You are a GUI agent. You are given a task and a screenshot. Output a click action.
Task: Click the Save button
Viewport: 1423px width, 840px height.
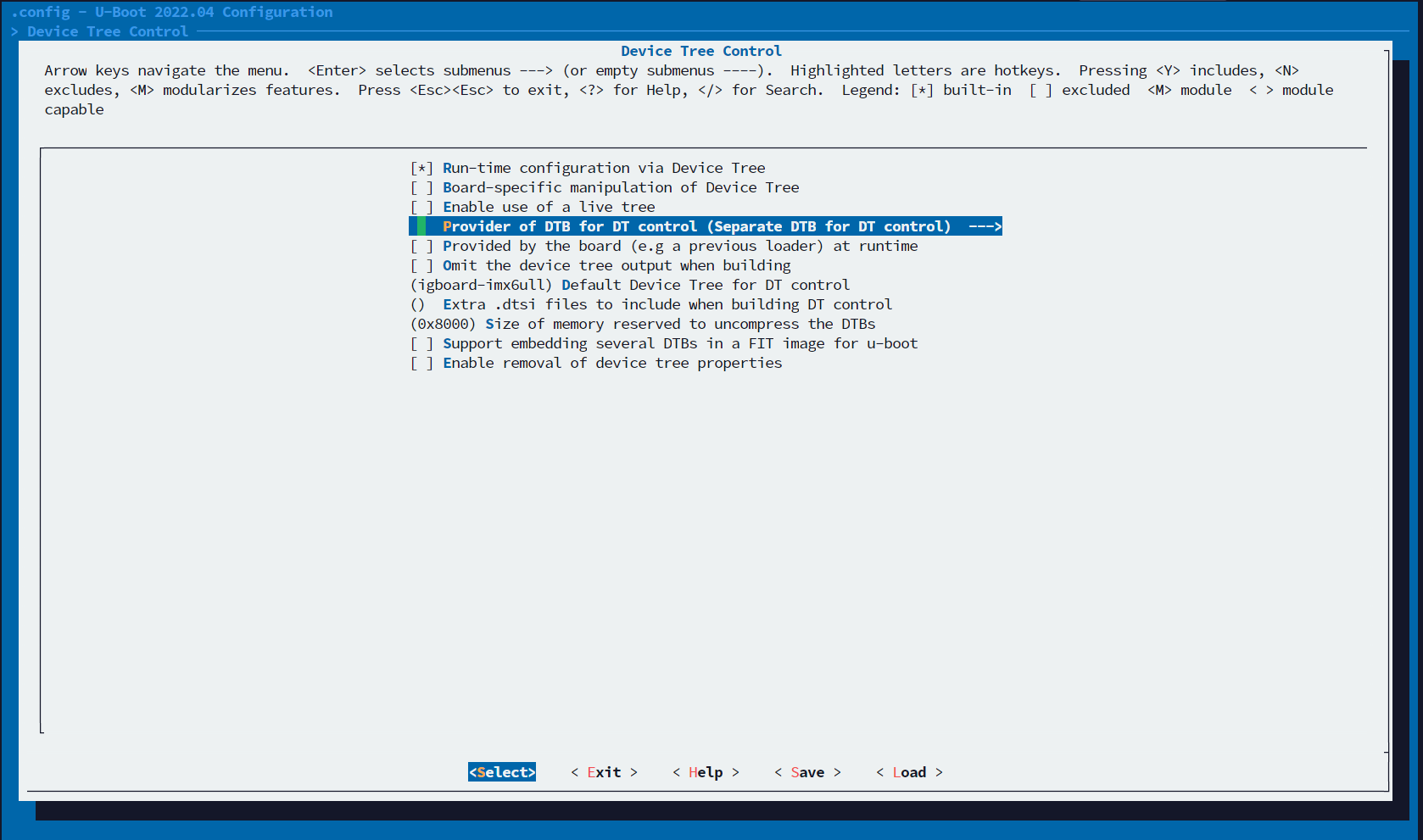pos(807,772)
